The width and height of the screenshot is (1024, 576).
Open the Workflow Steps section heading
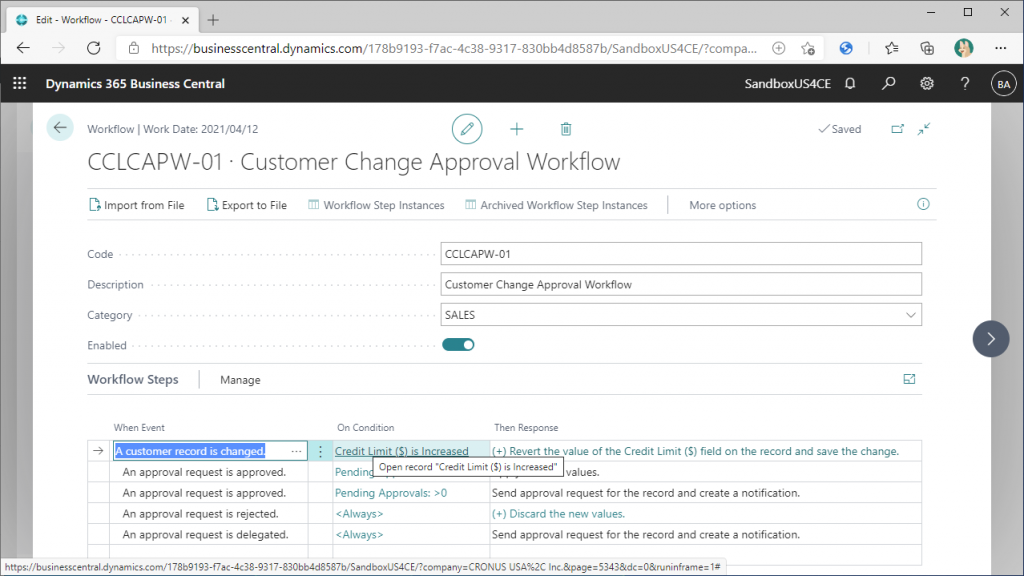click(x=133, y=379)
